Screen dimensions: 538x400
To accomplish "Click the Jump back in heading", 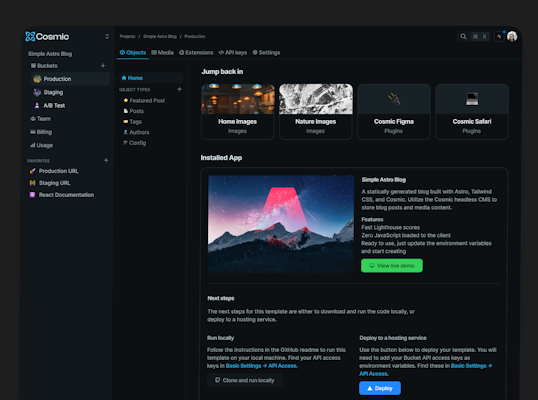I will [222, 71].
